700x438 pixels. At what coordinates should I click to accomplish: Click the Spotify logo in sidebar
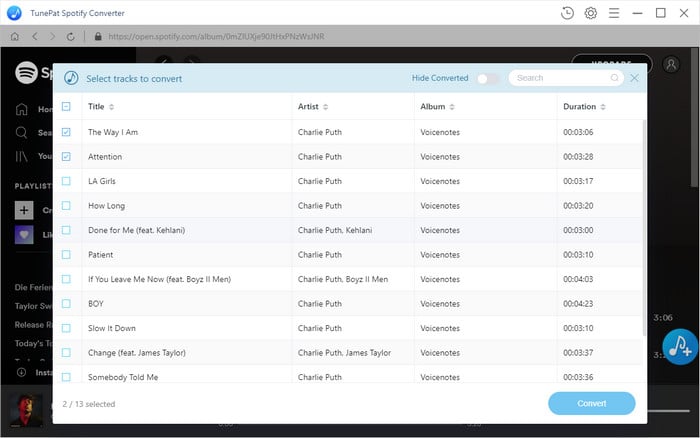pyautogui.click(x=26, y=72)
